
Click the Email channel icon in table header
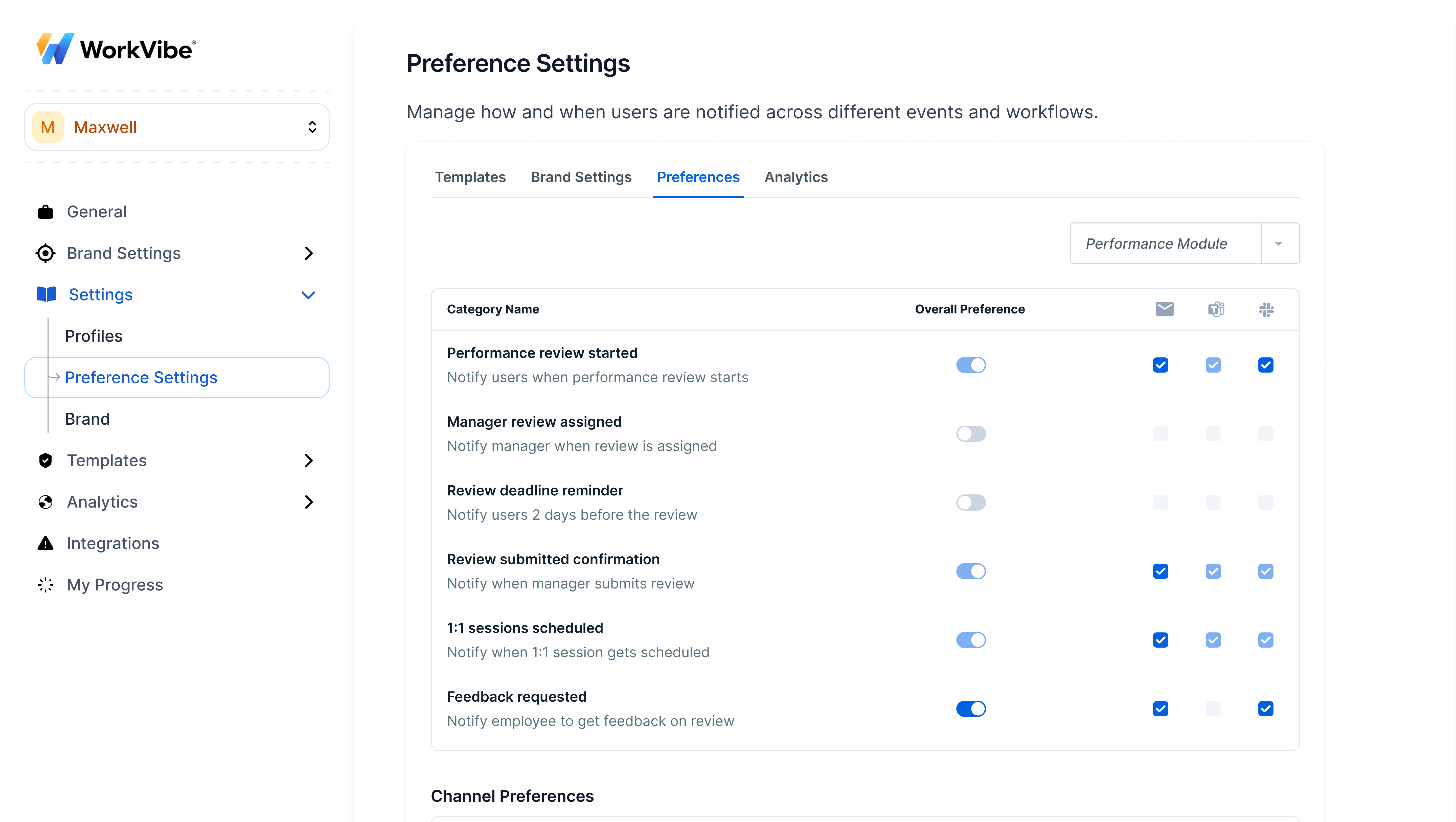(1164, 309)
